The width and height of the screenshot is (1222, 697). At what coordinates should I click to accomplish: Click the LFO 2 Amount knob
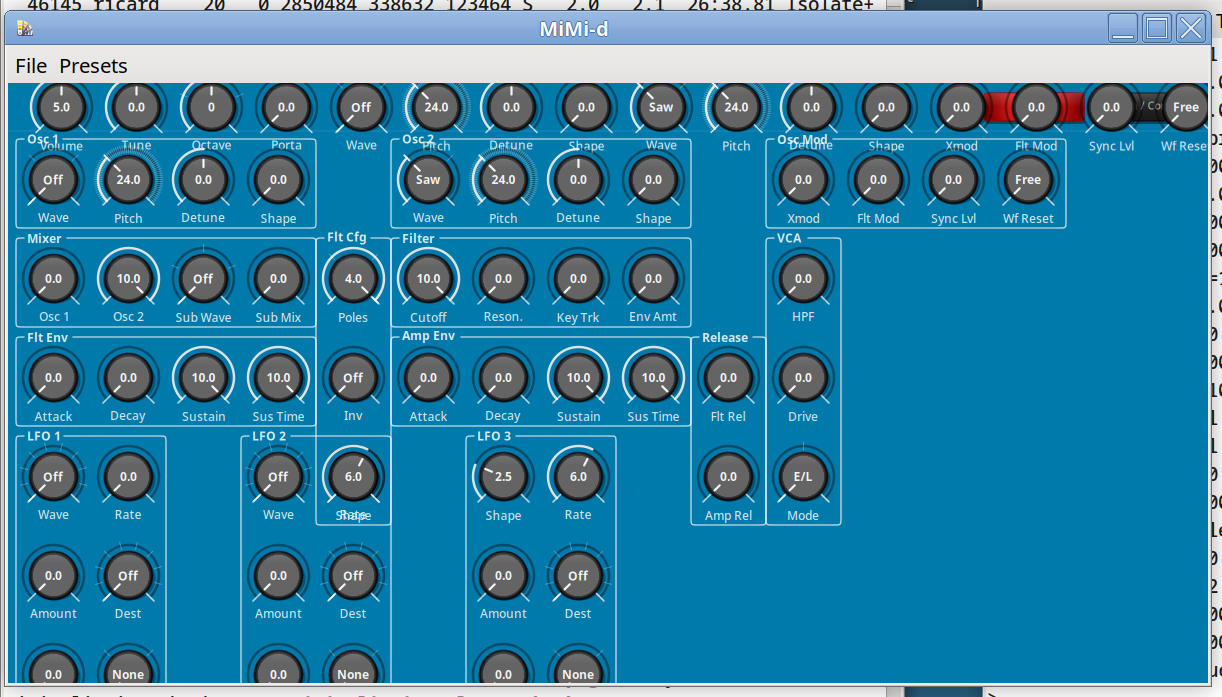pyautogui.click(x=278, y=576)
